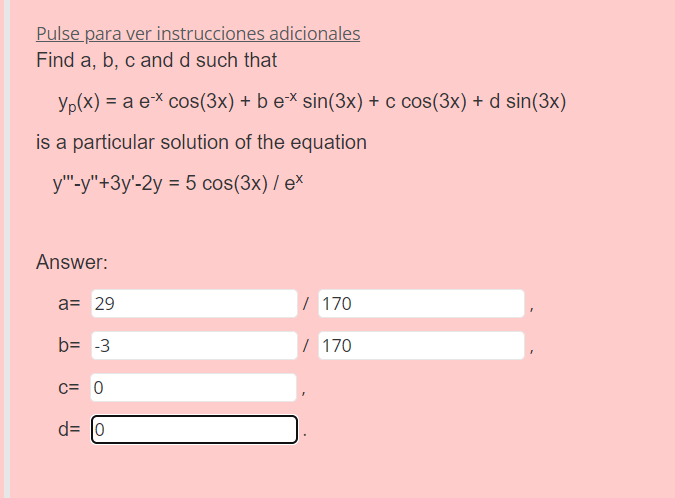Click the 'is a particular solution of the equation' text
This screenshot has height=498, width=675.
pos(201,142)
